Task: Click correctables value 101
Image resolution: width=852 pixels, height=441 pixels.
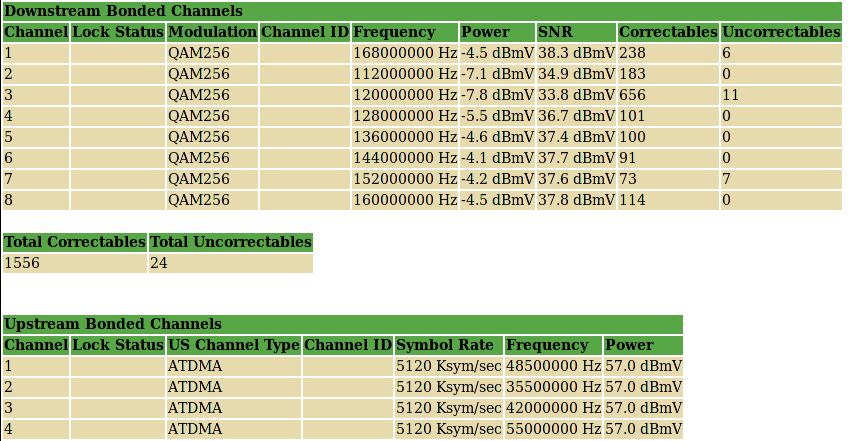Action: 632,116
